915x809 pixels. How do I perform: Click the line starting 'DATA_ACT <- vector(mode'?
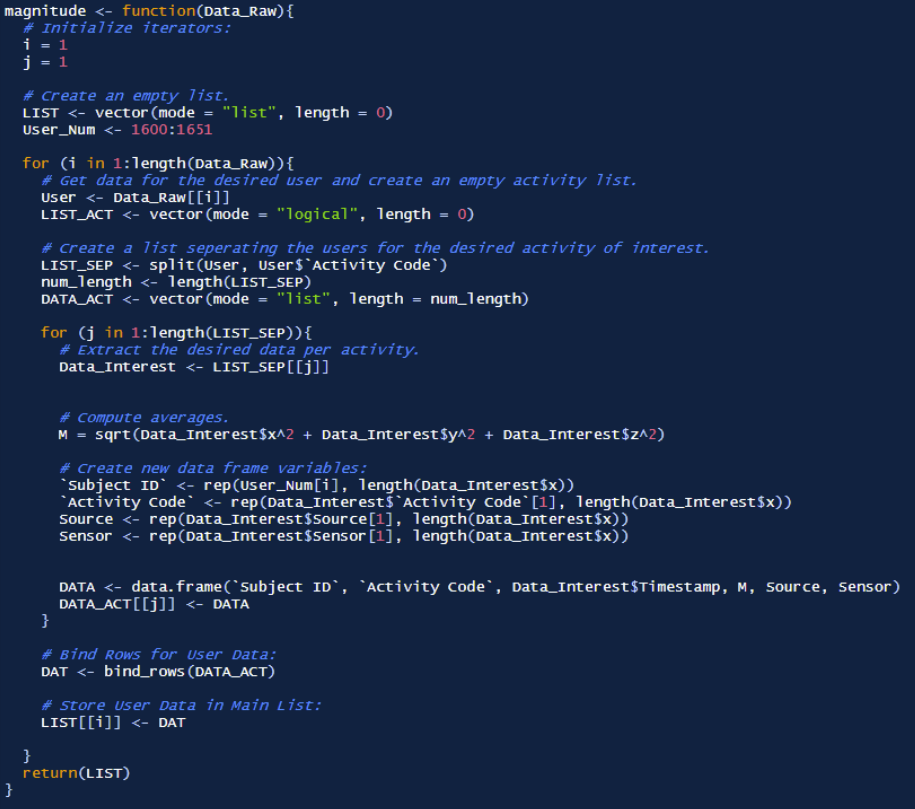(x=285, y=299)
